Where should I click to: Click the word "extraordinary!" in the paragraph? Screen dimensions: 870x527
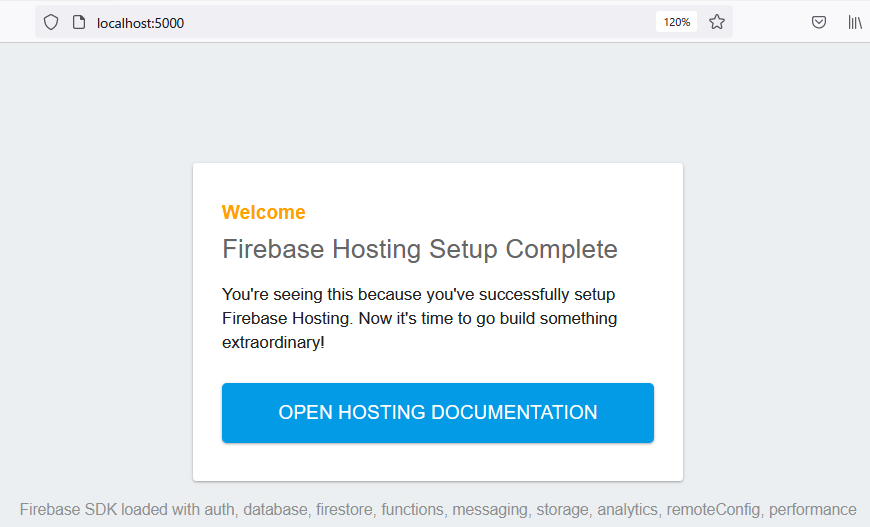(273, 342)
